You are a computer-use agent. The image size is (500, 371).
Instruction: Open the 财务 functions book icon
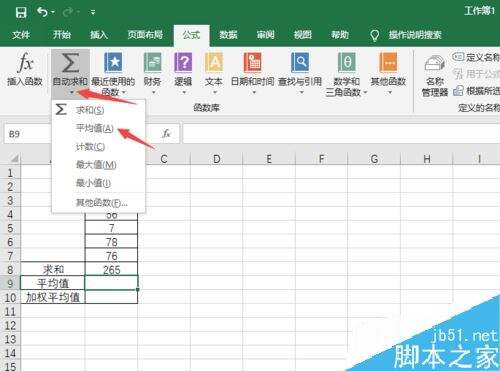152,62
